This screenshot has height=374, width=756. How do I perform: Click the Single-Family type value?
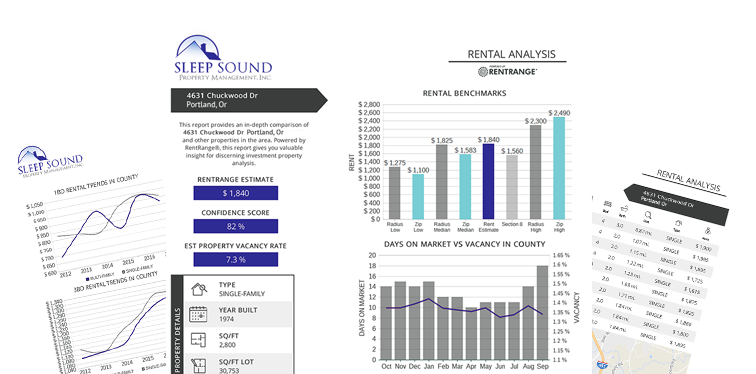coord(242,294)
